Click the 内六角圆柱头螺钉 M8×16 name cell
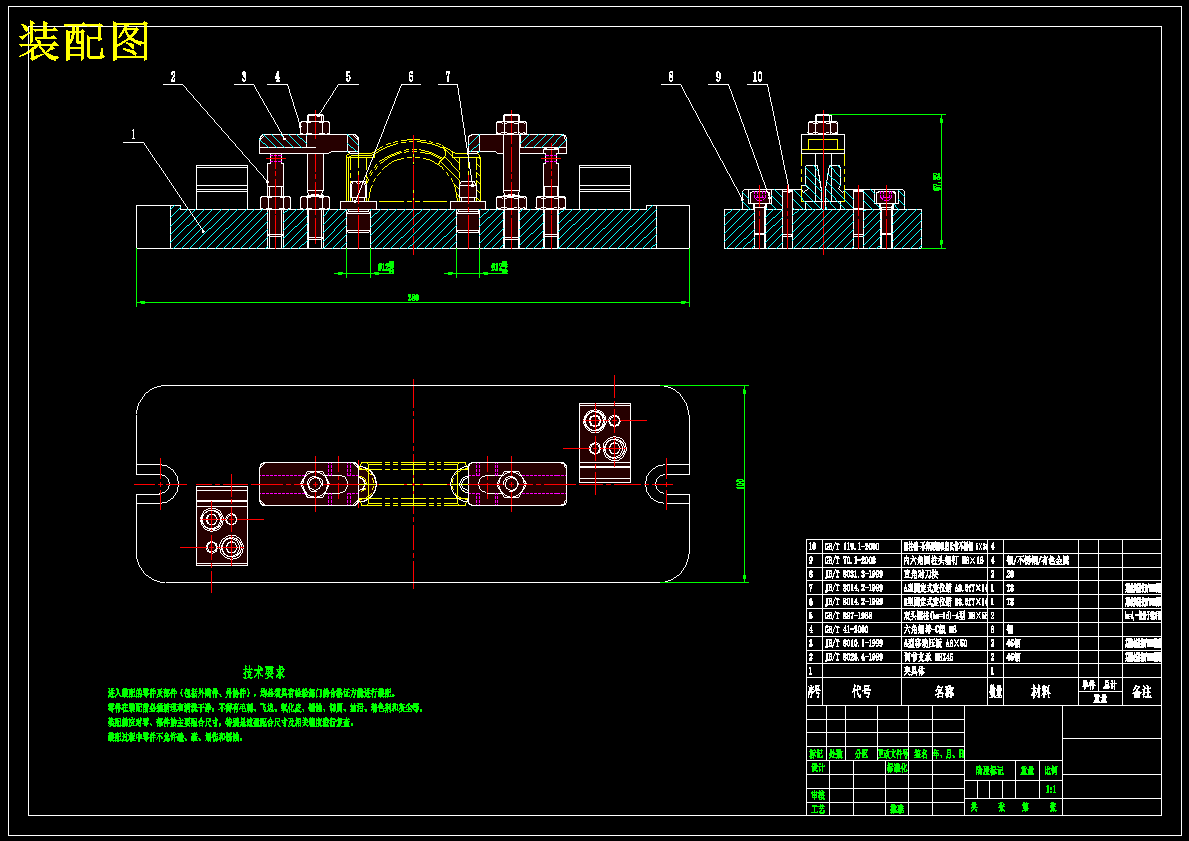1189x841 pixels. point(943,560)
